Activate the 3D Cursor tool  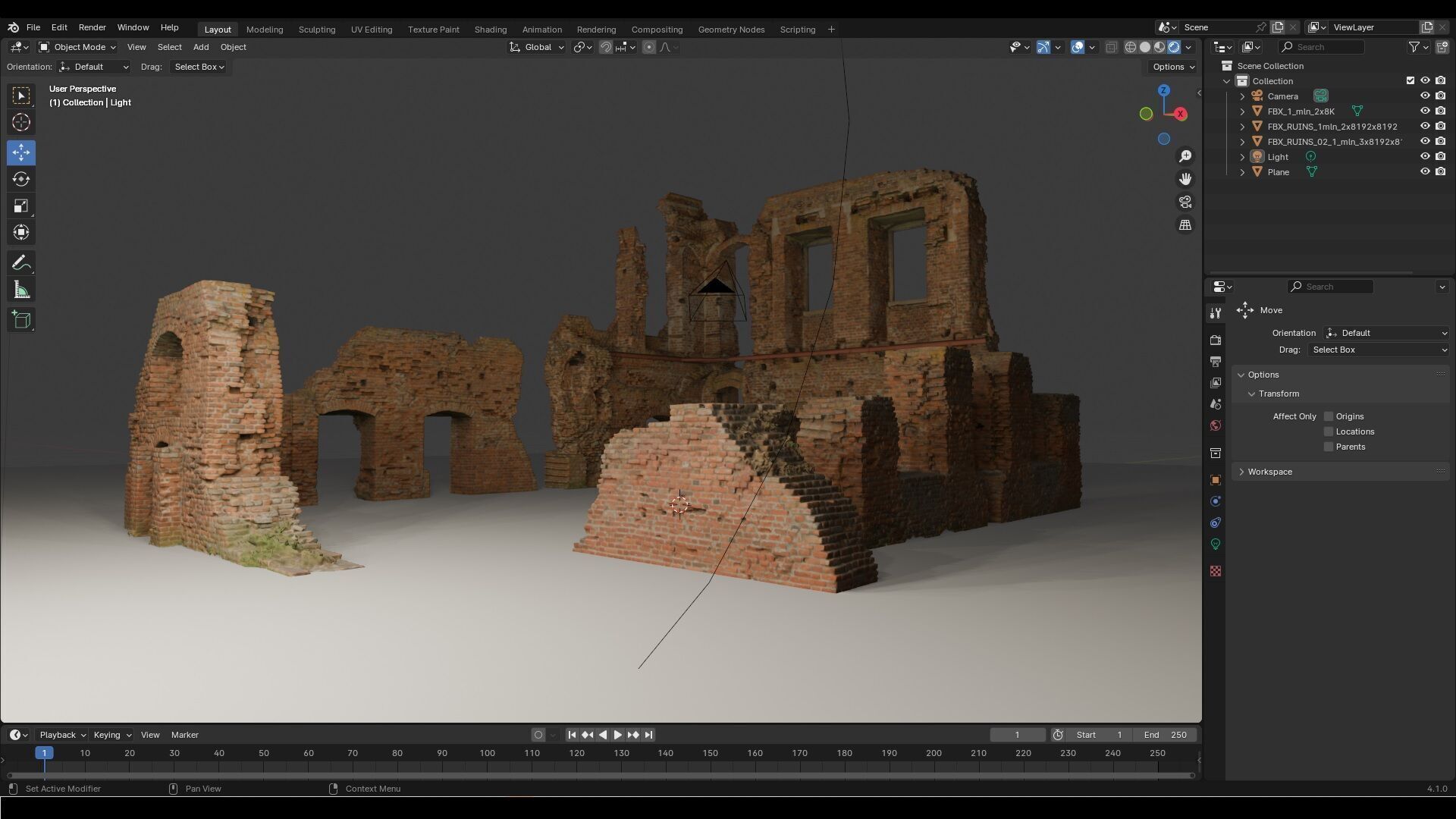pyautogui.click(x=21, y=122)
